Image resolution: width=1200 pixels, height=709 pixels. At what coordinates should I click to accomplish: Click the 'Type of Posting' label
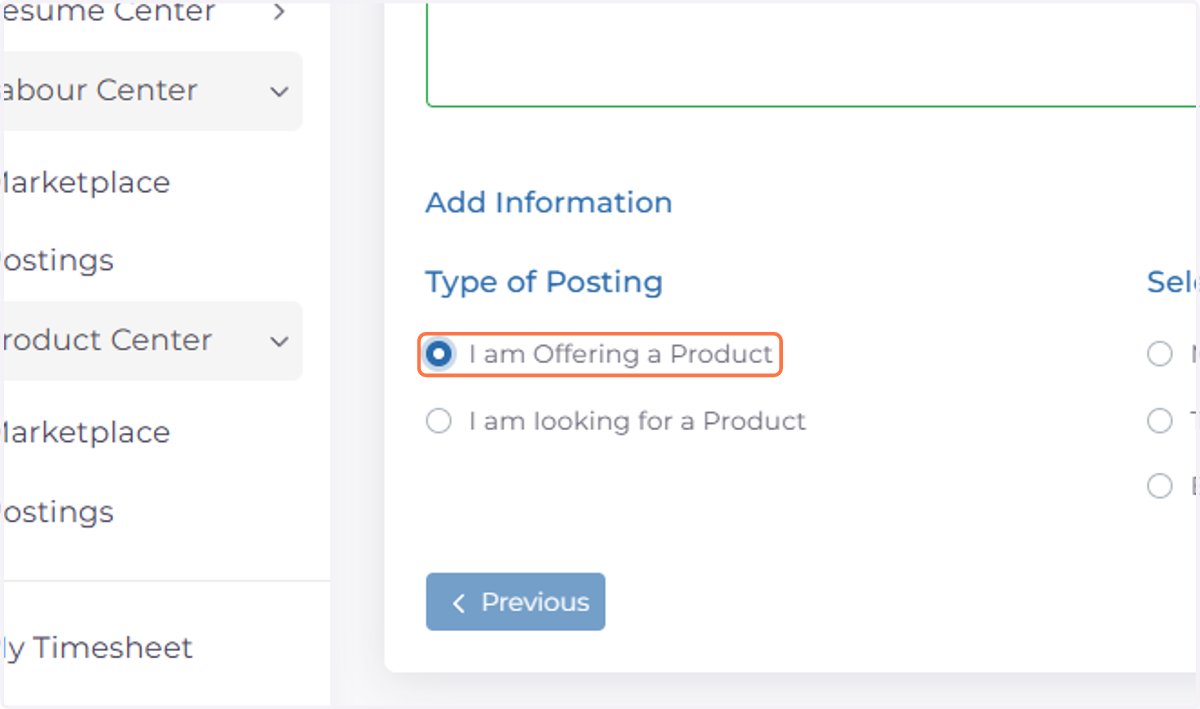(544, 282)
